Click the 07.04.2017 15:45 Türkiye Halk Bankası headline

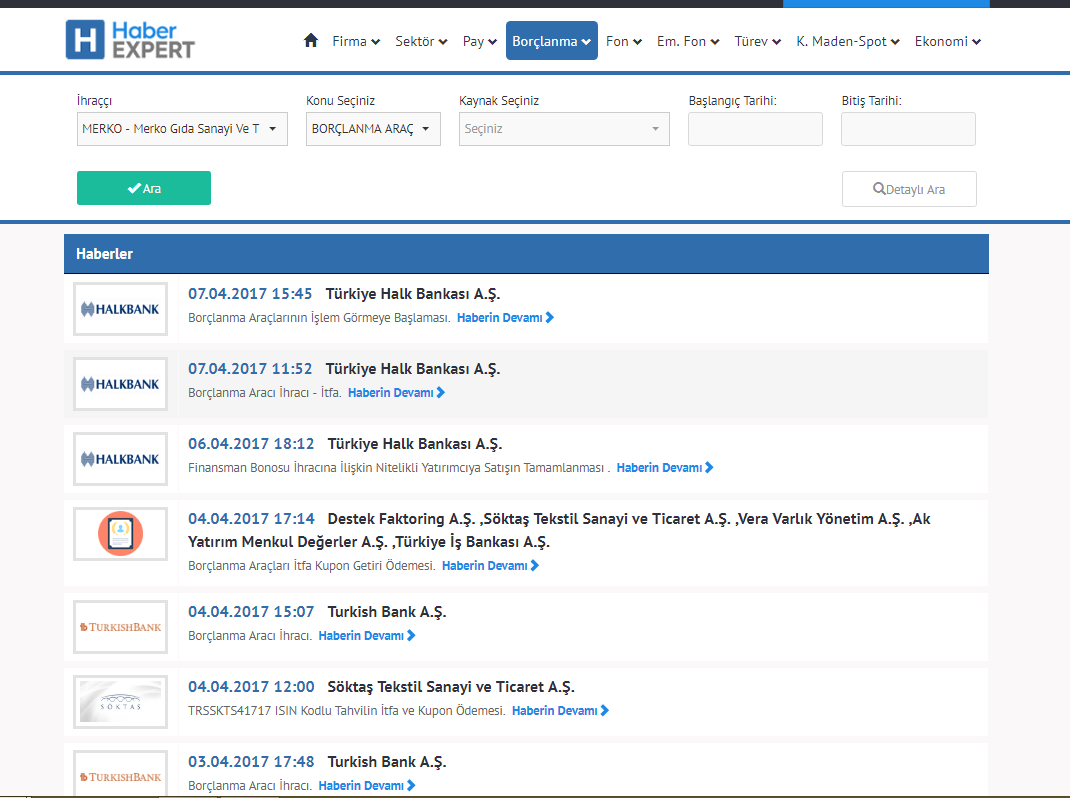[344, 294]
